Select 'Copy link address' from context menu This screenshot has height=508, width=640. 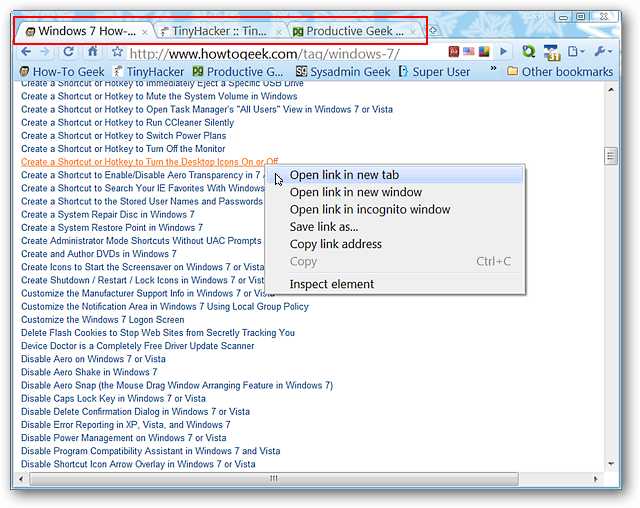coord(335,244)
